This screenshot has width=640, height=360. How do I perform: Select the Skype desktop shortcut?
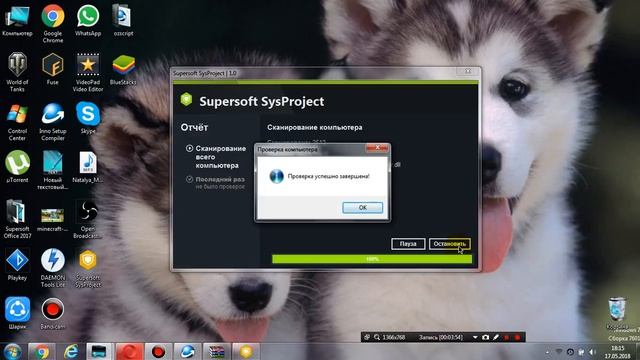point(88,118)
